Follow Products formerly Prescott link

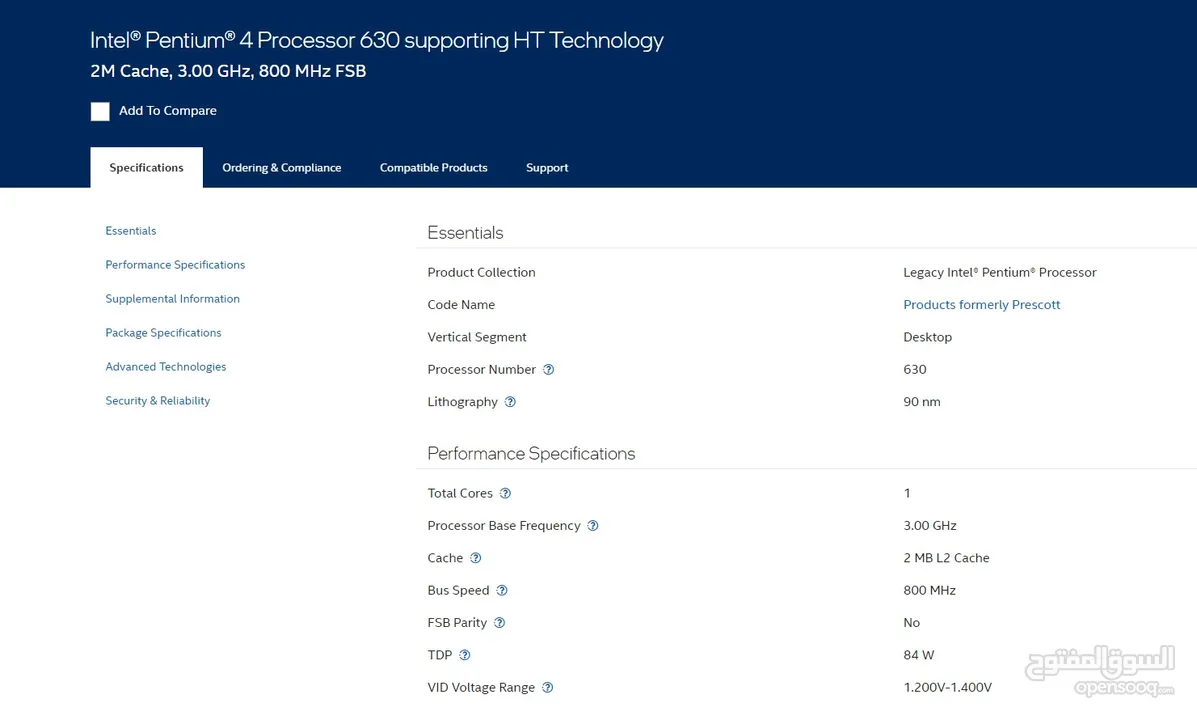pyautogui.click(x=982, y=305)
